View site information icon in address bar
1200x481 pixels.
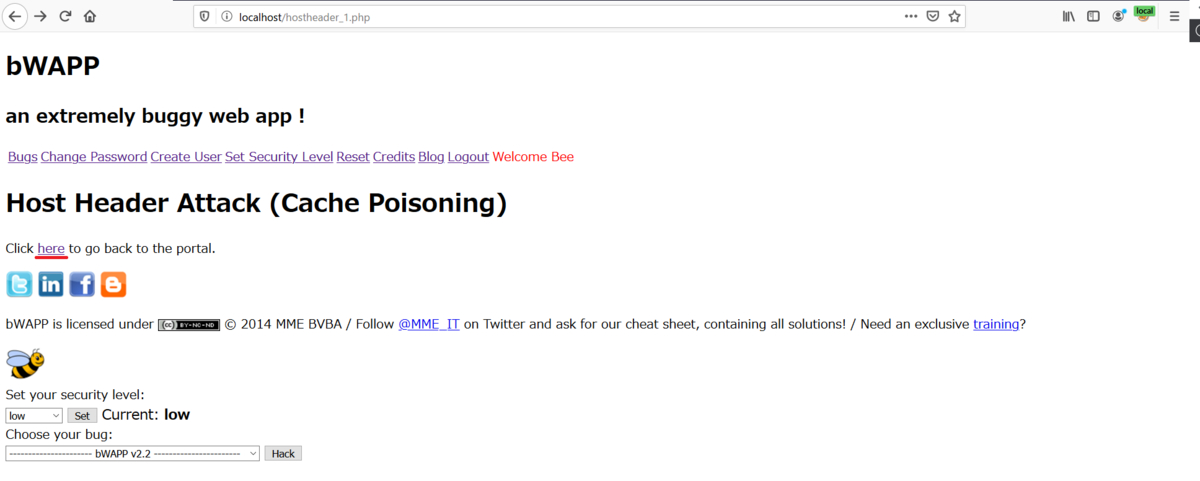[x=225, y=17]
